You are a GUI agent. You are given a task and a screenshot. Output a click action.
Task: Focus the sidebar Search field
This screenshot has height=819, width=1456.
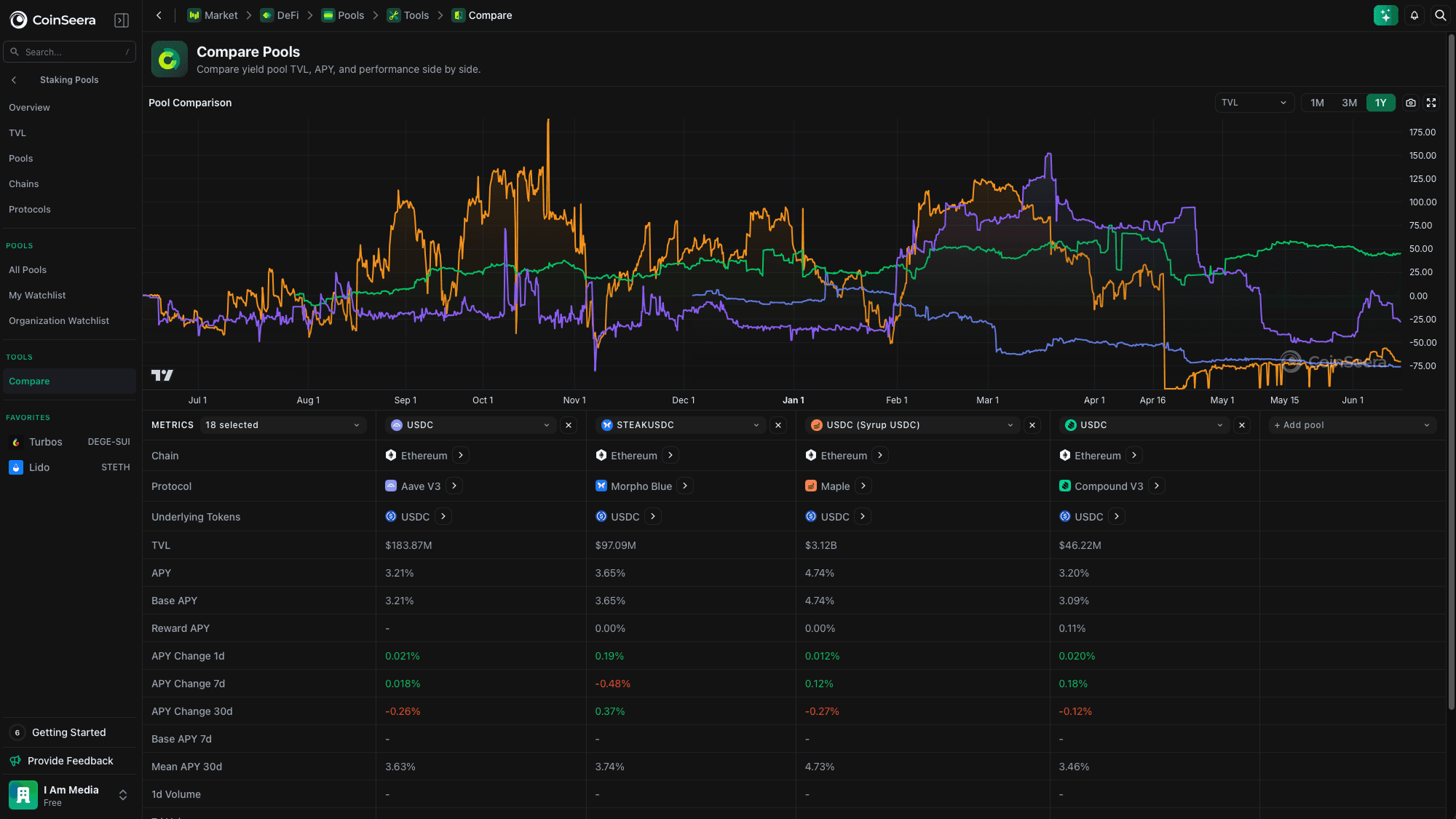(69, 52)
